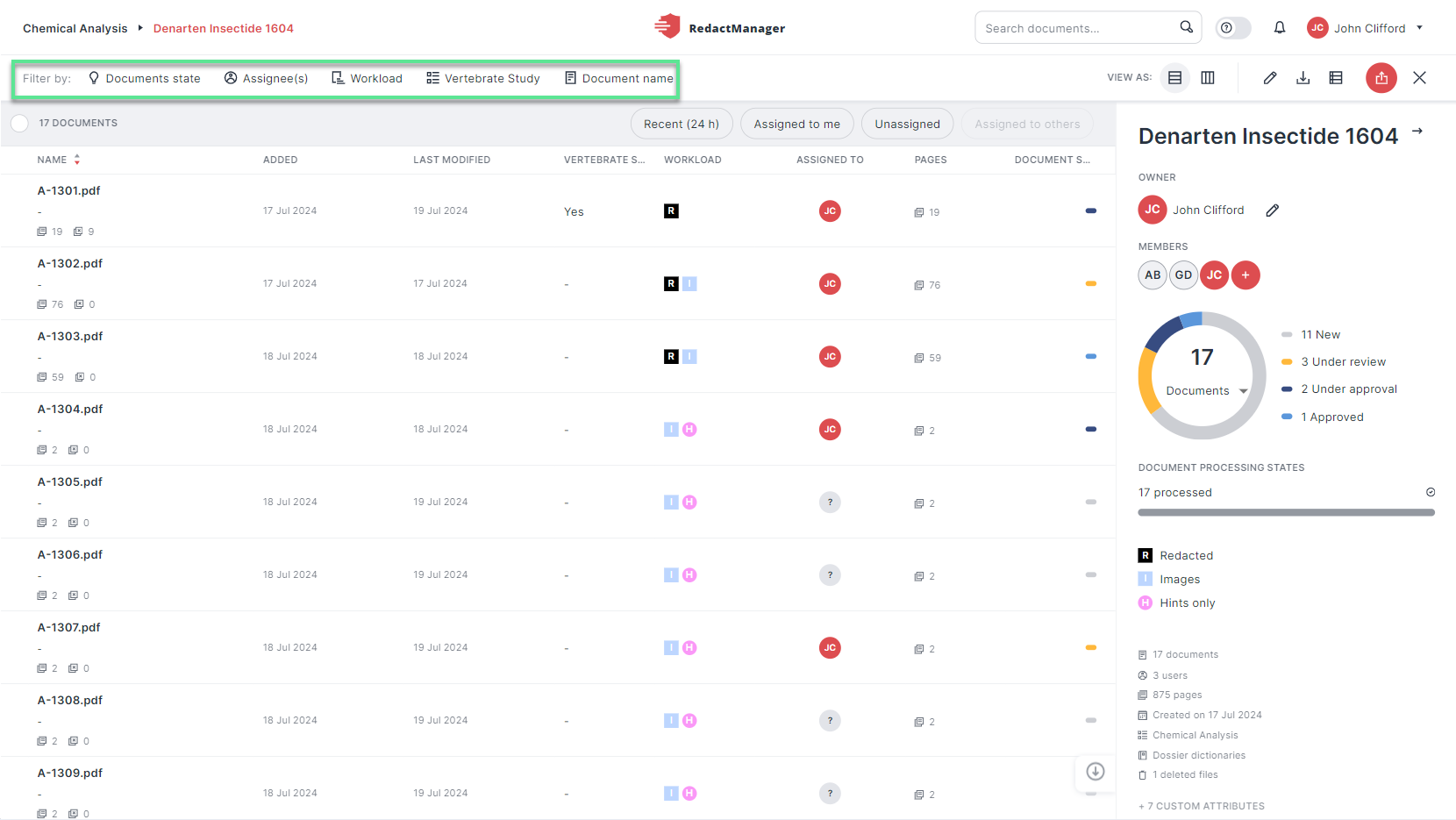
Task: Open A-1304.pdf document
Action: tap(70, 409)
